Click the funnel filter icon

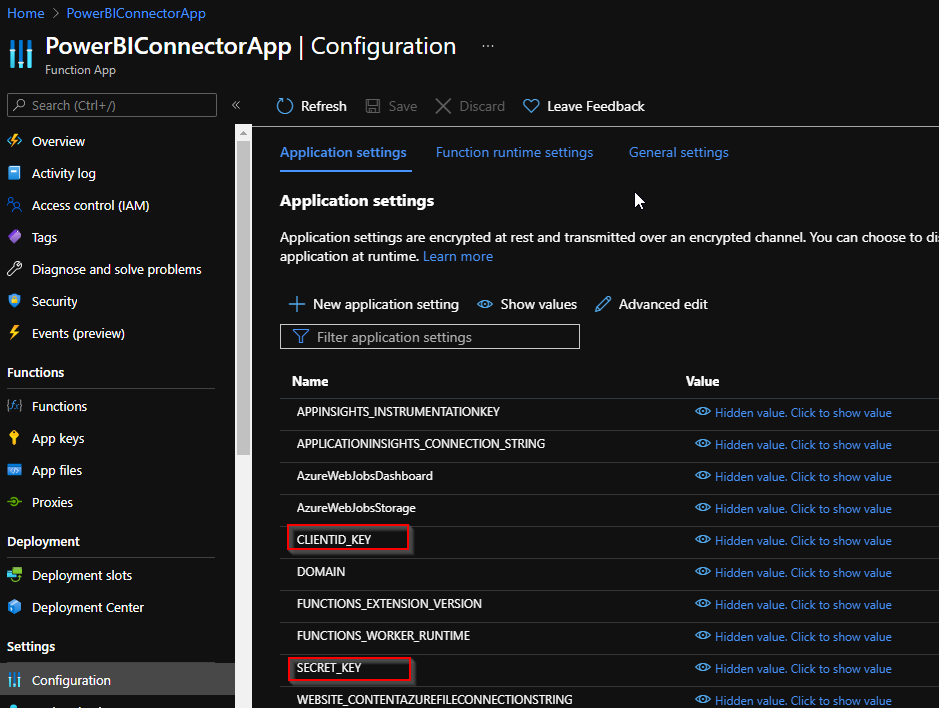tap(301, 337)
